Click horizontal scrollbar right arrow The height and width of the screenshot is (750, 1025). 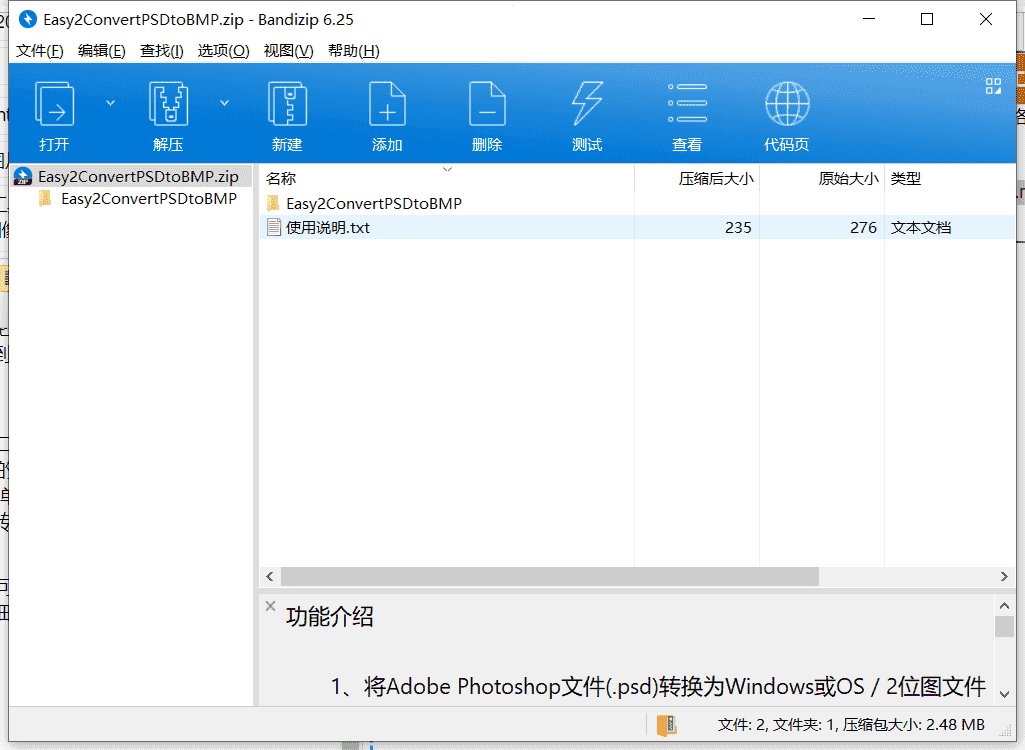tap(1004, 576)
